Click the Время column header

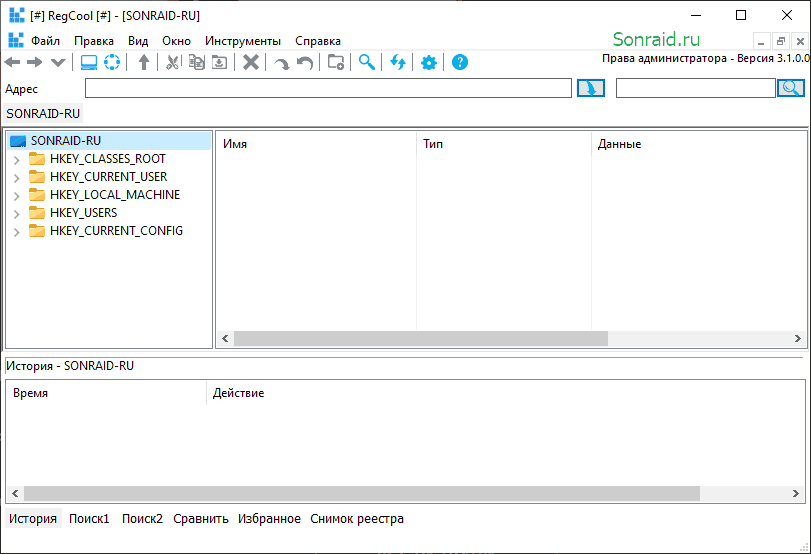106,393
